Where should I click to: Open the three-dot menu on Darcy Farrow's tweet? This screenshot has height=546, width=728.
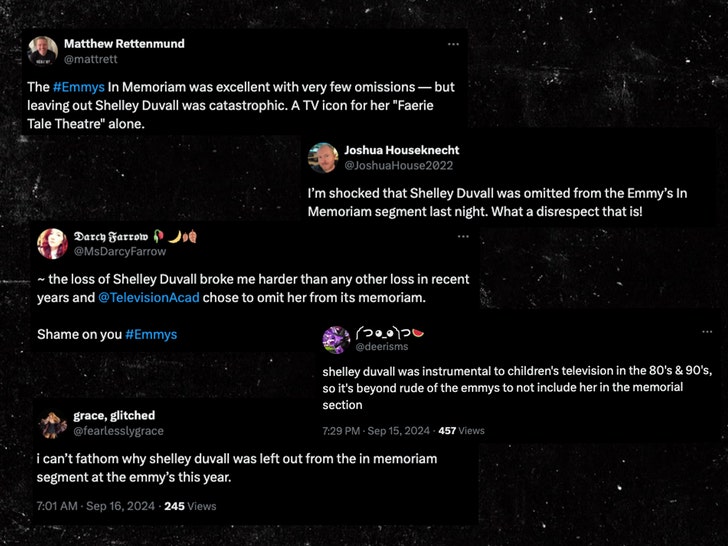463,236
